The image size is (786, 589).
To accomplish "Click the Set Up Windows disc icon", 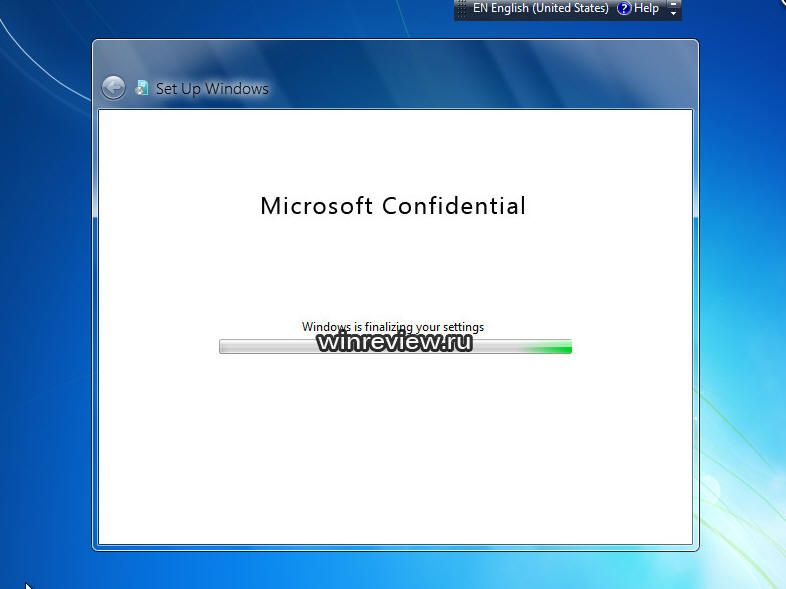I will tap(142, 88).
